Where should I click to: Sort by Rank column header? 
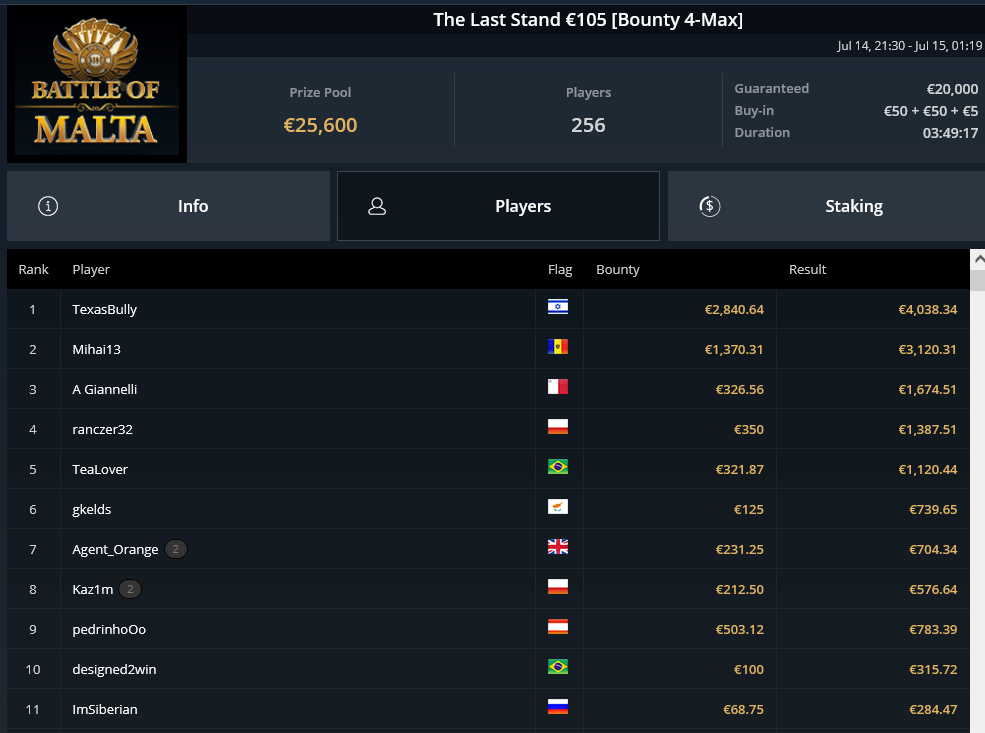pyautogui.click(x=33, y=269)
